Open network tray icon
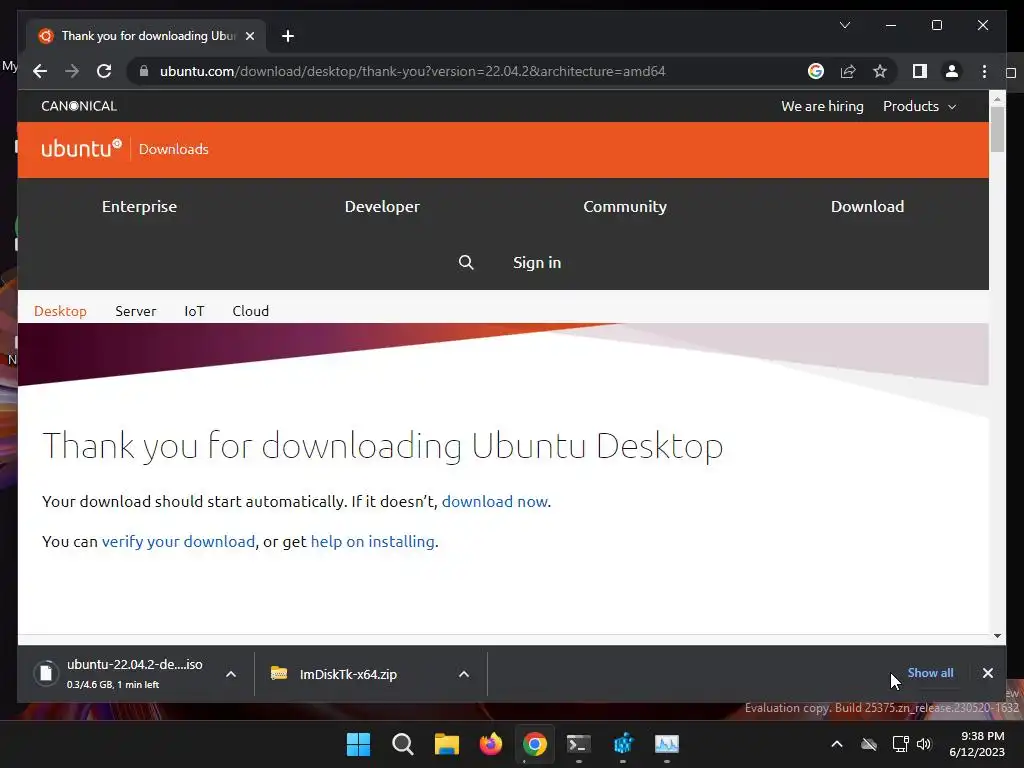This screenshot has width=1024, height=768. point(901,744)
